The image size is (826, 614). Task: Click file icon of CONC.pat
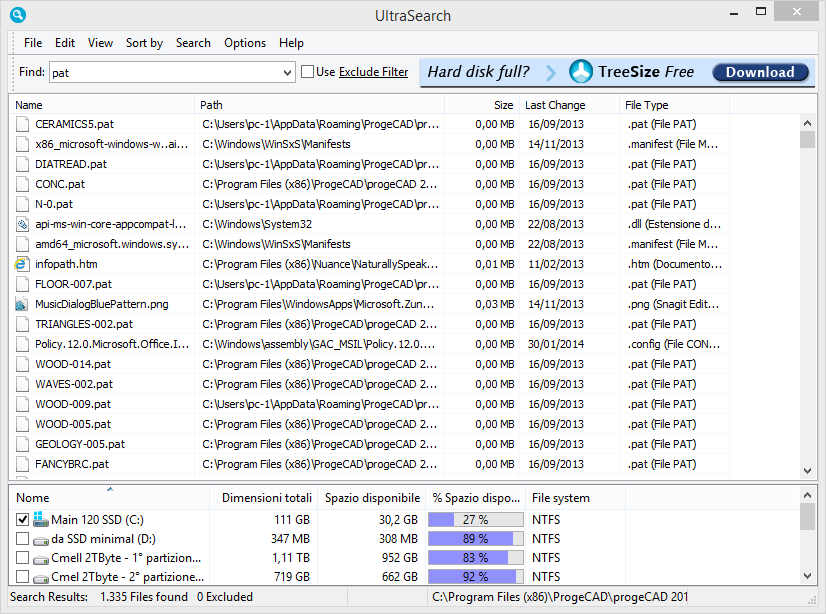22,184
